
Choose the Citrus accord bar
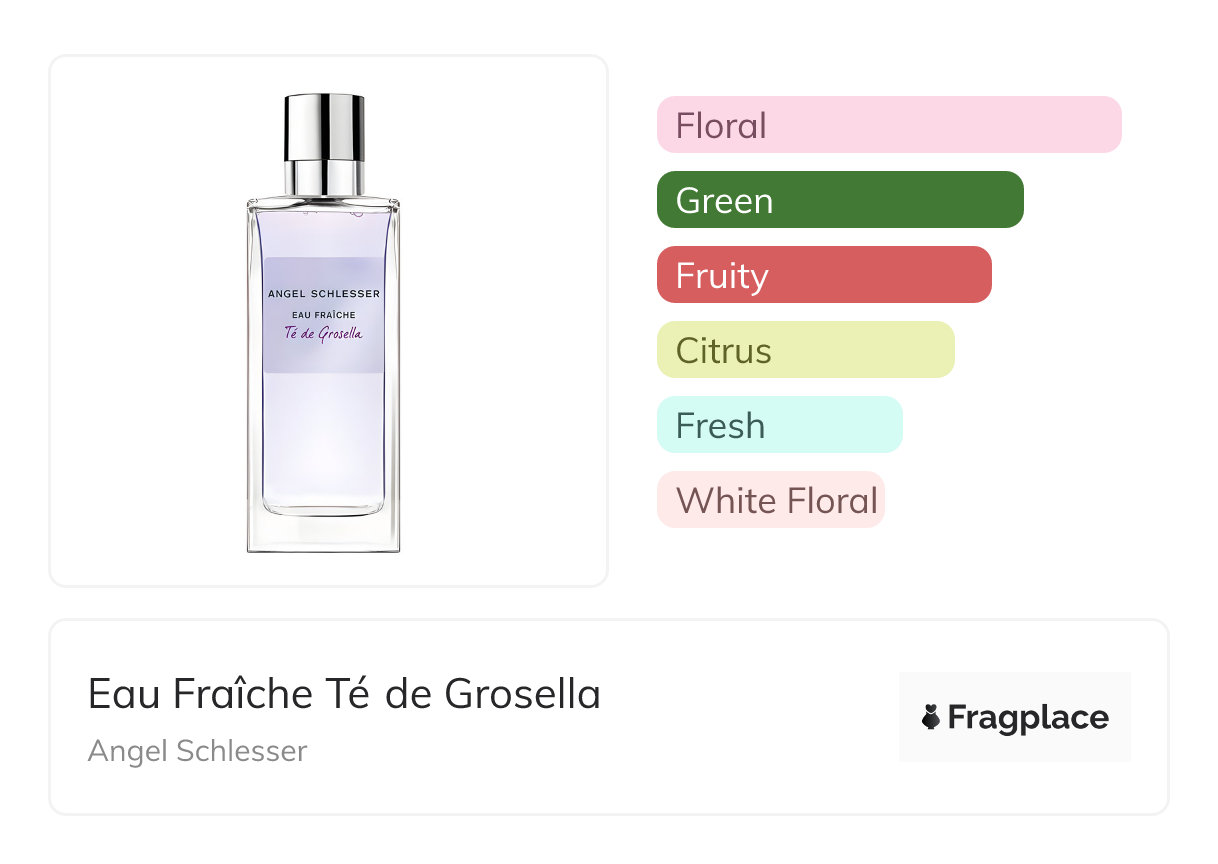(806, 350)
